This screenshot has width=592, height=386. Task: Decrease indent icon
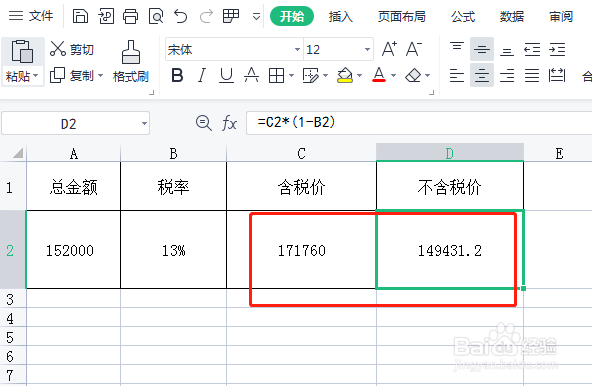[x=532, y=49]
